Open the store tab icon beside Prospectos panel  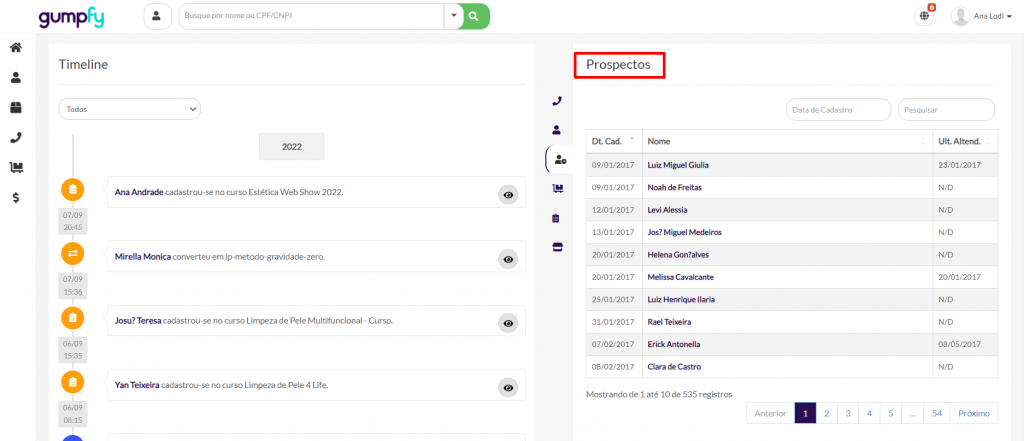point(557,247)
